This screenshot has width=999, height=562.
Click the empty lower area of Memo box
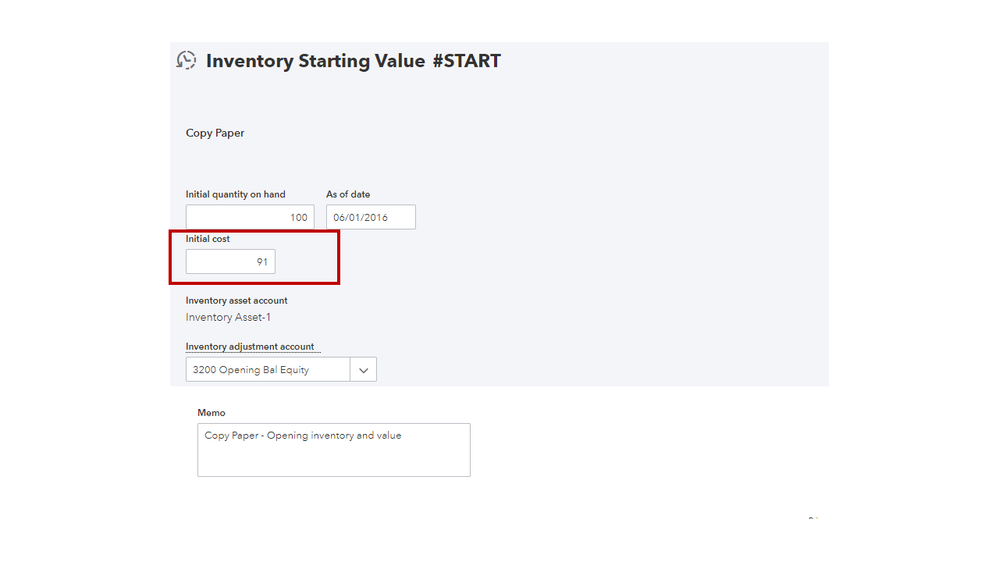333,460
